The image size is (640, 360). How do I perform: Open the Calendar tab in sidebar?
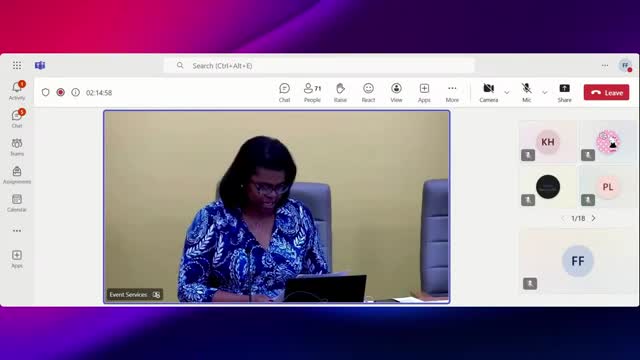pos(17,203)
